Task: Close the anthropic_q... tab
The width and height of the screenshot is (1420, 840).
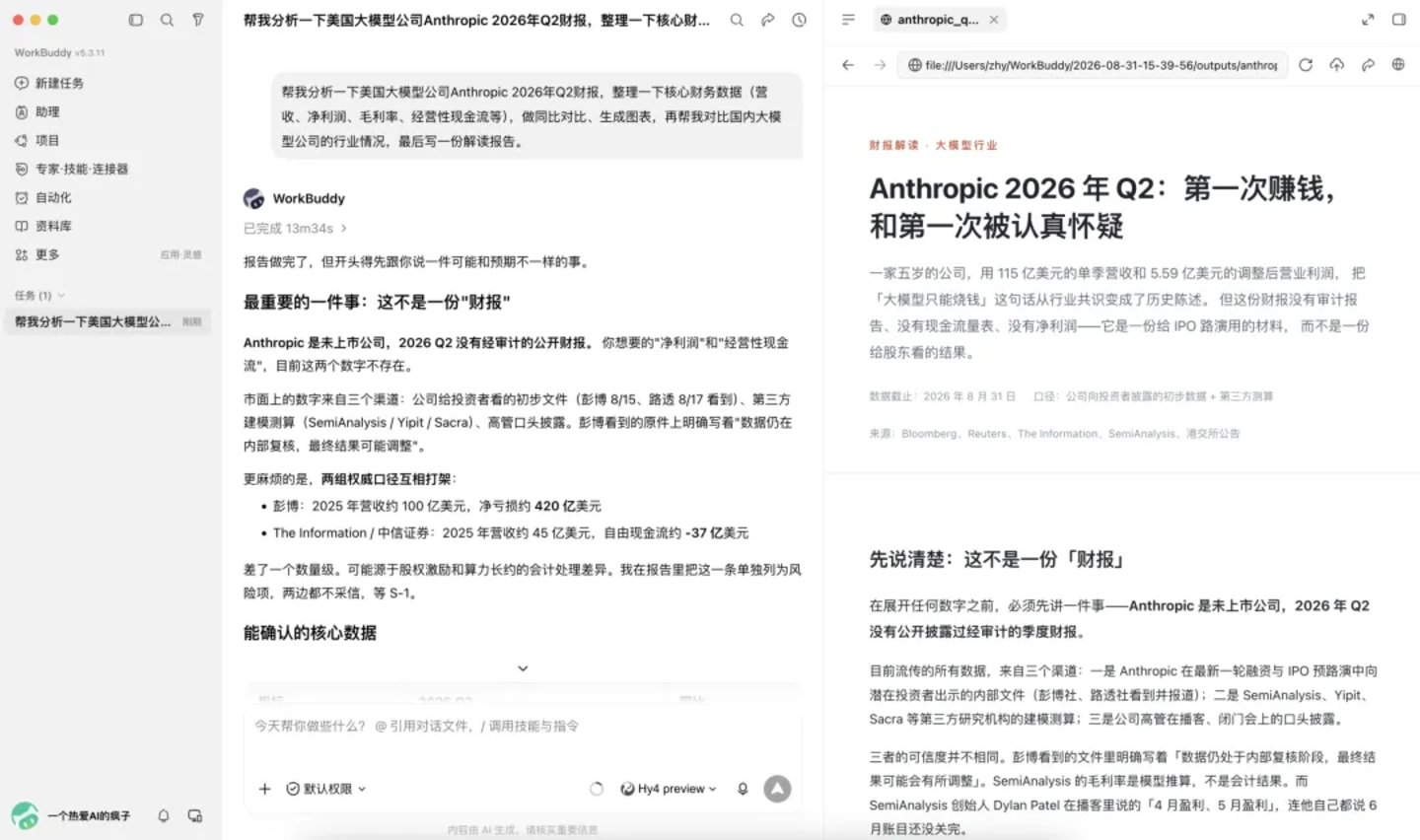Action: click(993, 20)
